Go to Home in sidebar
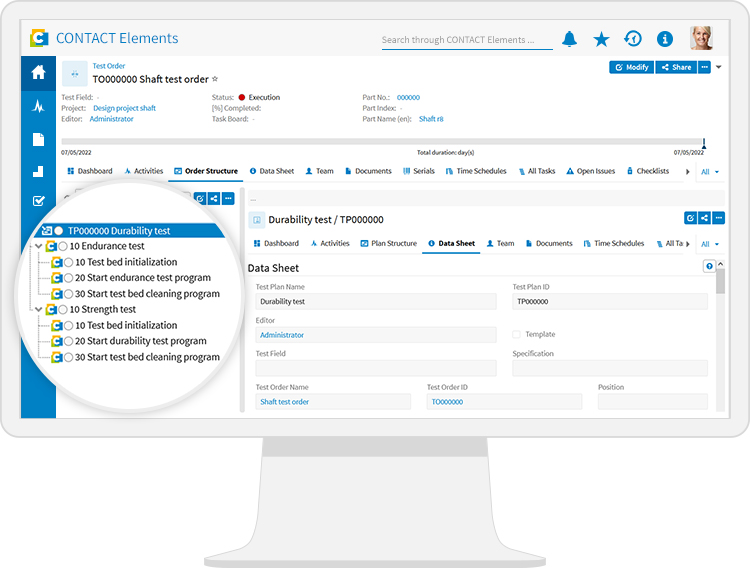The width and height of the screenshot is (750, 568). [x=38, y=72]
